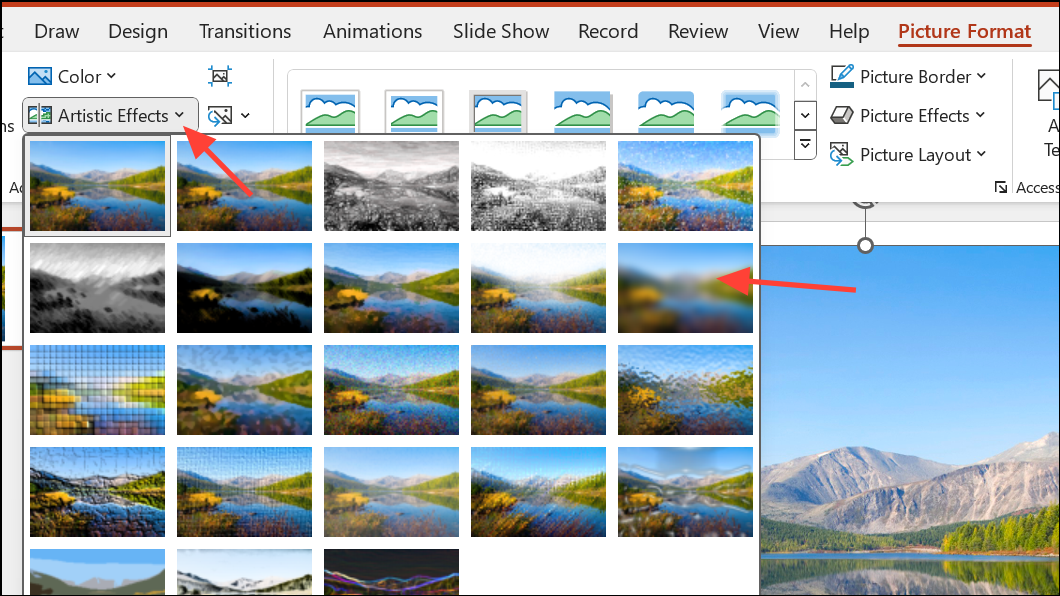Open the Picture Layout dropdown
The width and height of the screenshot is (1060, 596).
click(x=908, y=155)
